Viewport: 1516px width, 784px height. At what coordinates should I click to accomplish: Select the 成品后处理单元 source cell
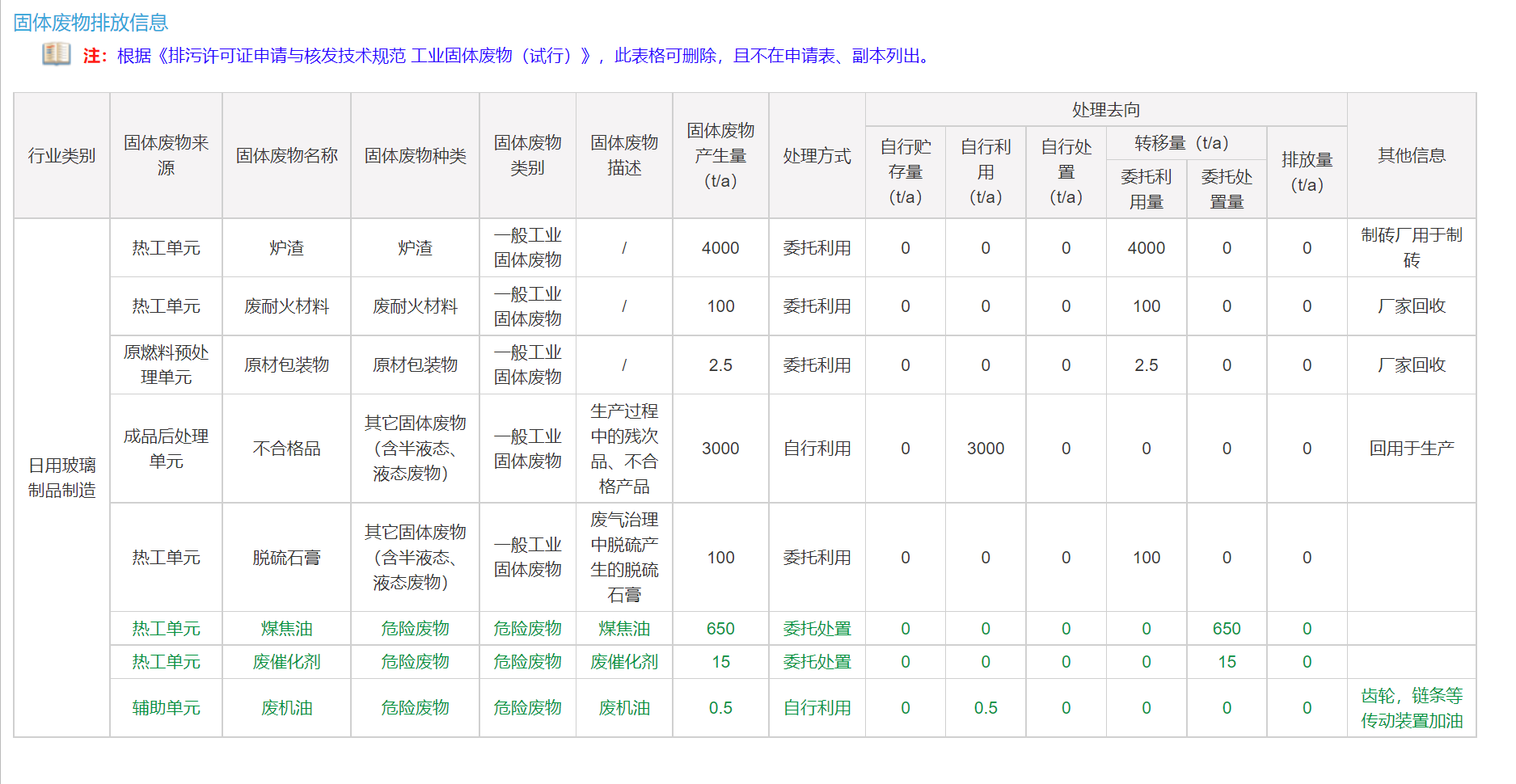pos(166,449)
